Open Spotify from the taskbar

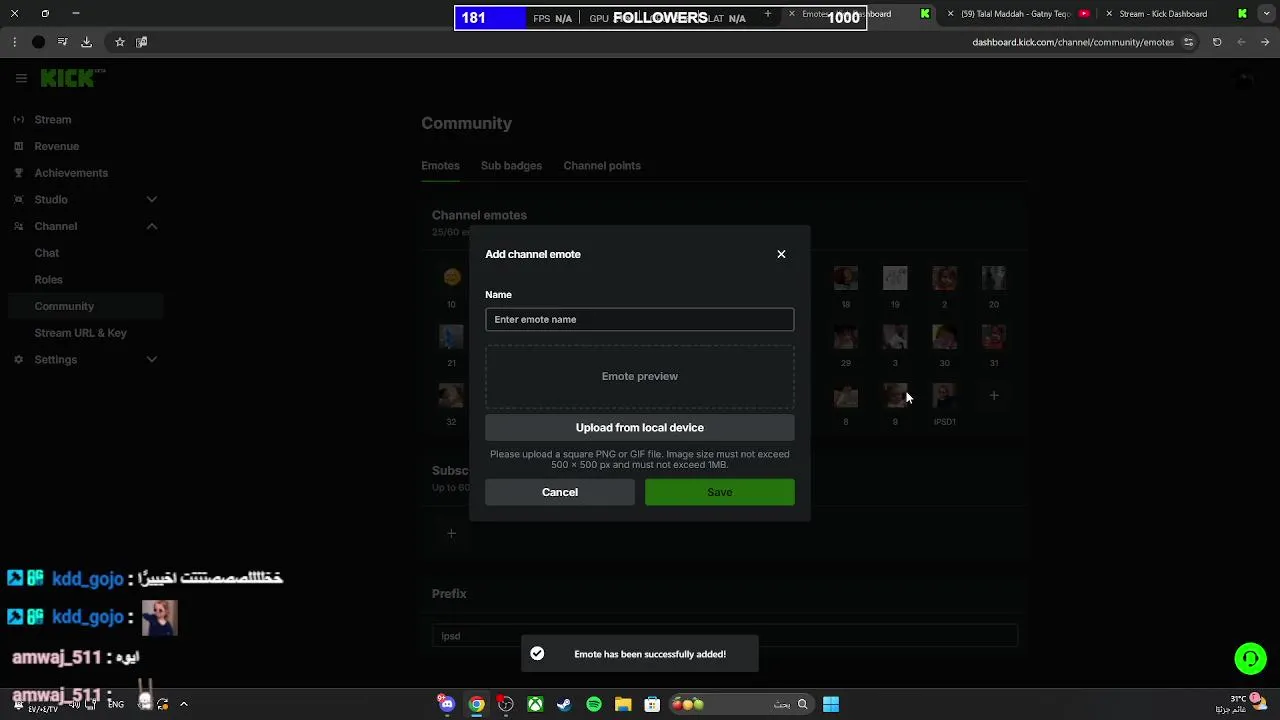(594, 704)
